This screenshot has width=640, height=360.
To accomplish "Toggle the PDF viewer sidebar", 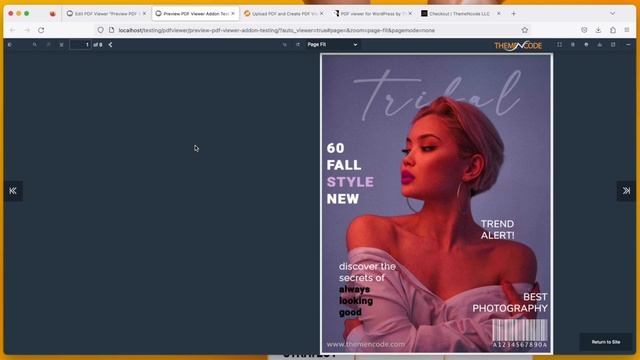I will click(x=10, y=44).
